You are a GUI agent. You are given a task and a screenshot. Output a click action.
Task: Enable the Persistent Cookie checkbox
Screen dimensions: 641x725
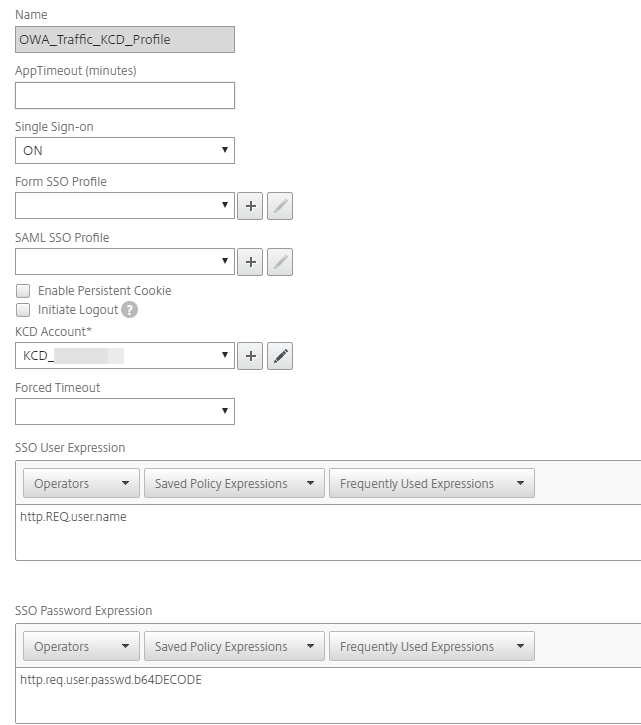click(23, 291)
